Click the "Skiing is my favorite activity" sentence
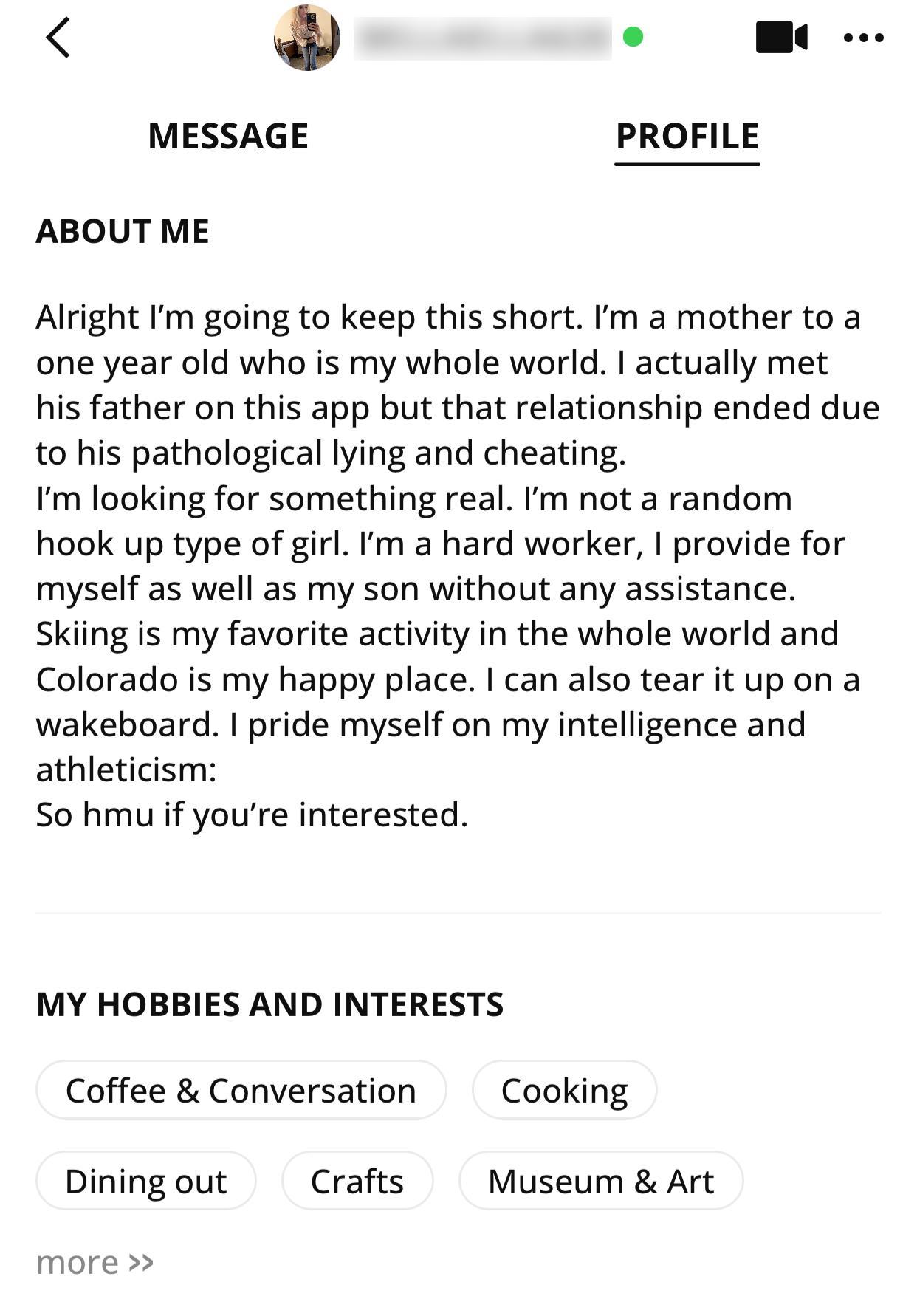 437,634
